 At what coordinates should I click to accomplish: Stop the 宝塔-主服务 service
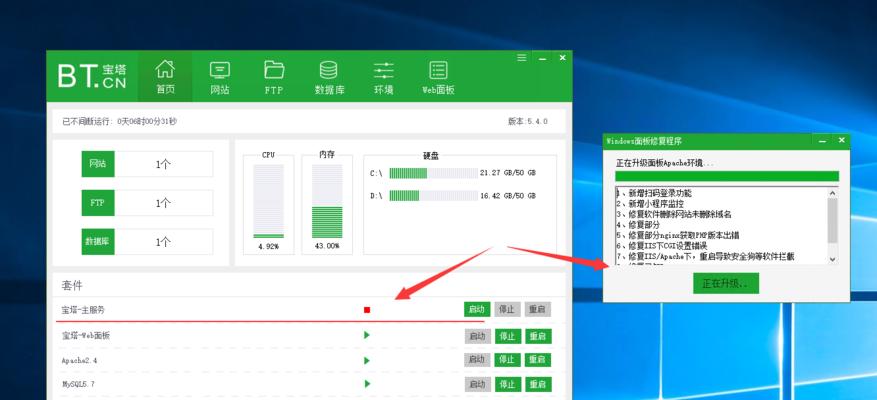[507, 309]
